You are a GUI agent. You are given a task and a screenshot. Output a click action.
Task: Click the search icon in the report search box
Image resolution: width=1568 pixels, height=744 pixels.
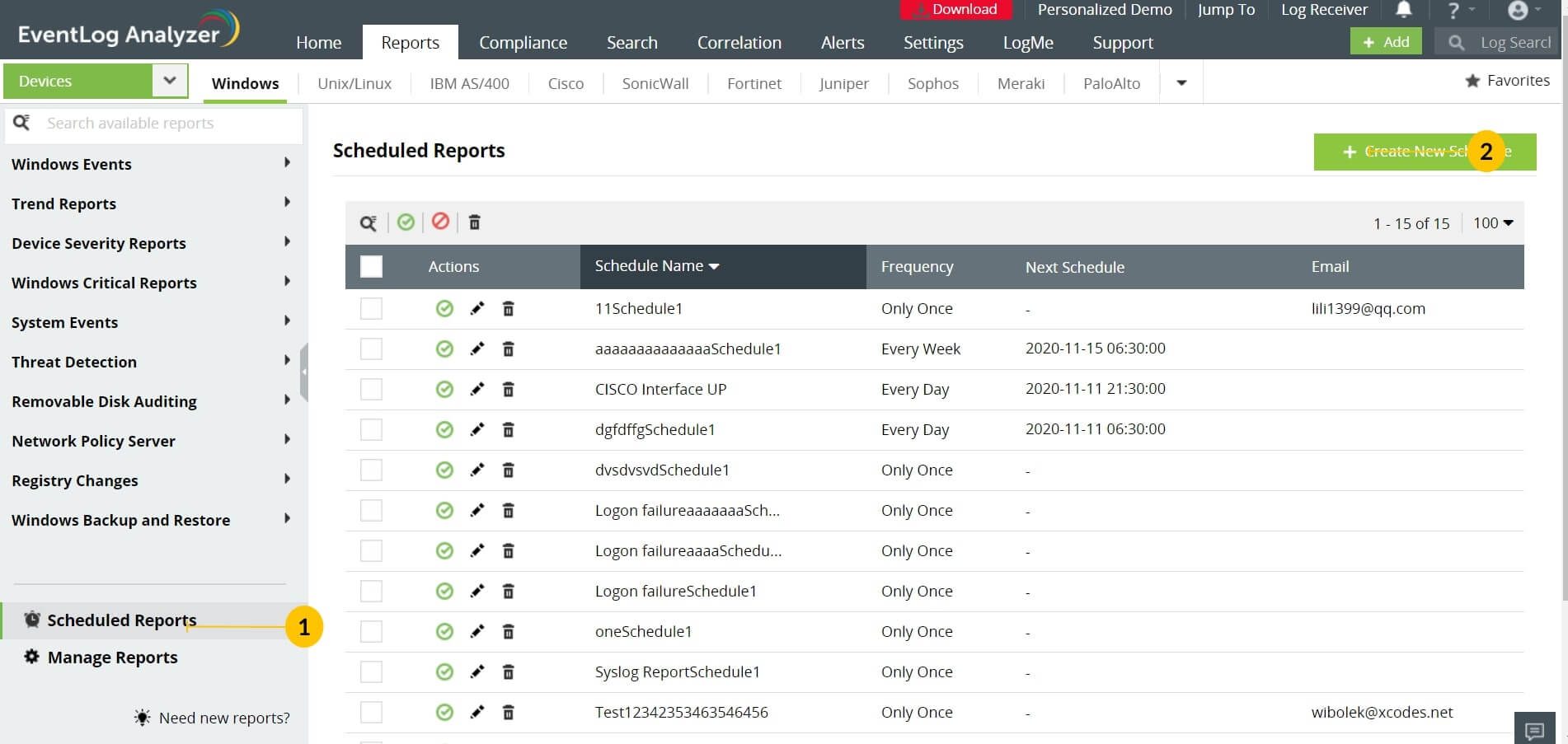21,123
